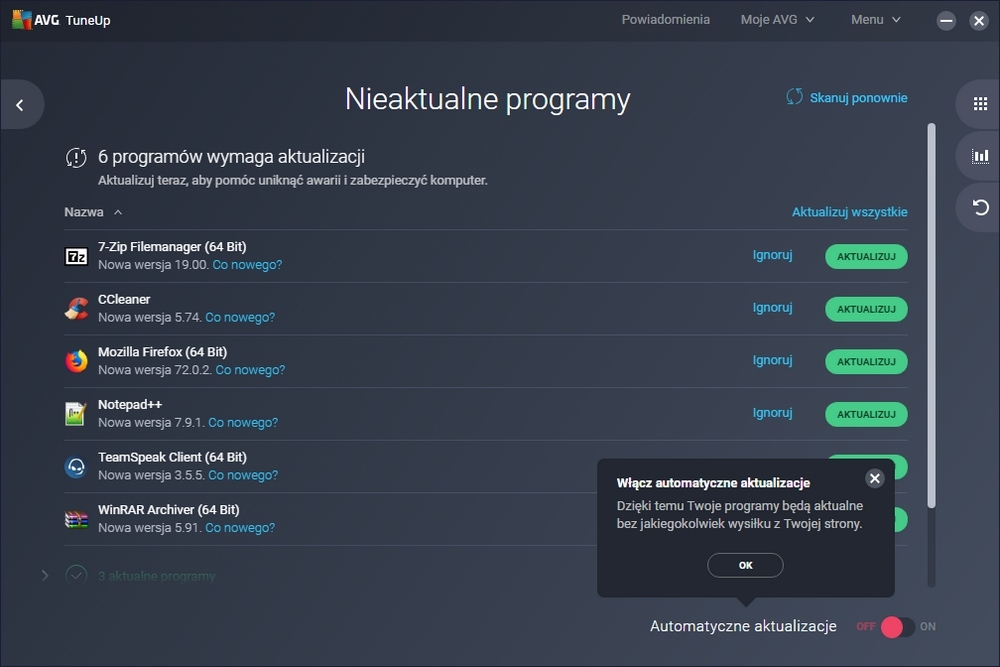Click the Mozilla Firefox icon
Image resolution: width=1000 pixels, height=667 pixels.
point(76,361)
